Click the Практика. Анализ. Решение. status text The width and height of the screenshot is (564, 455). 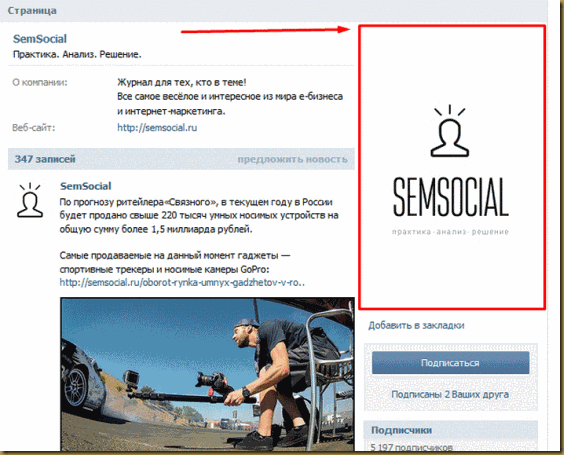click(x=77, y=55)
